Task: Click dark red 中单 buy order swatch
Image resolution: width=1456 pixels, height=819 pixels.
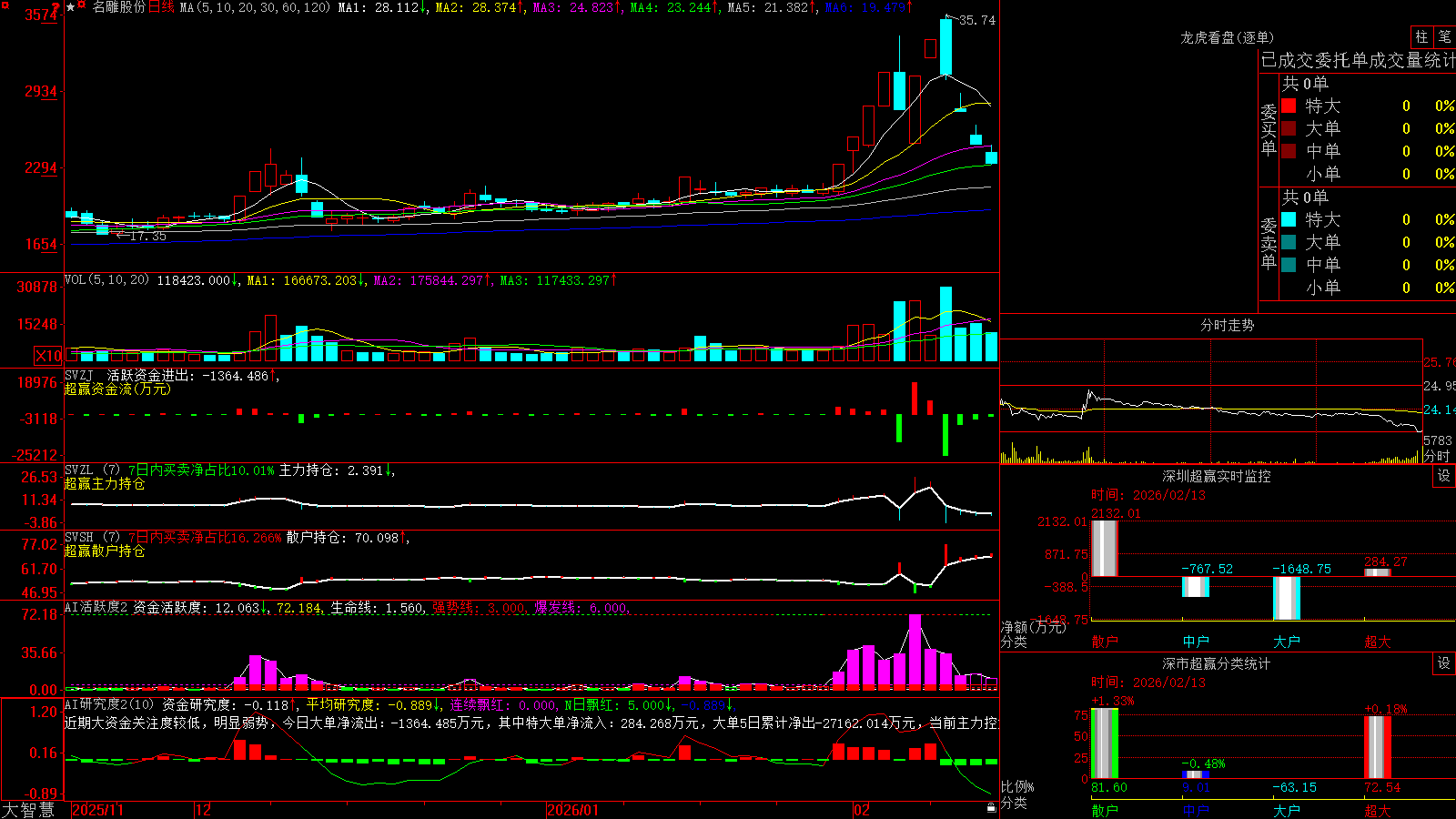Action: coord(1289,150)
